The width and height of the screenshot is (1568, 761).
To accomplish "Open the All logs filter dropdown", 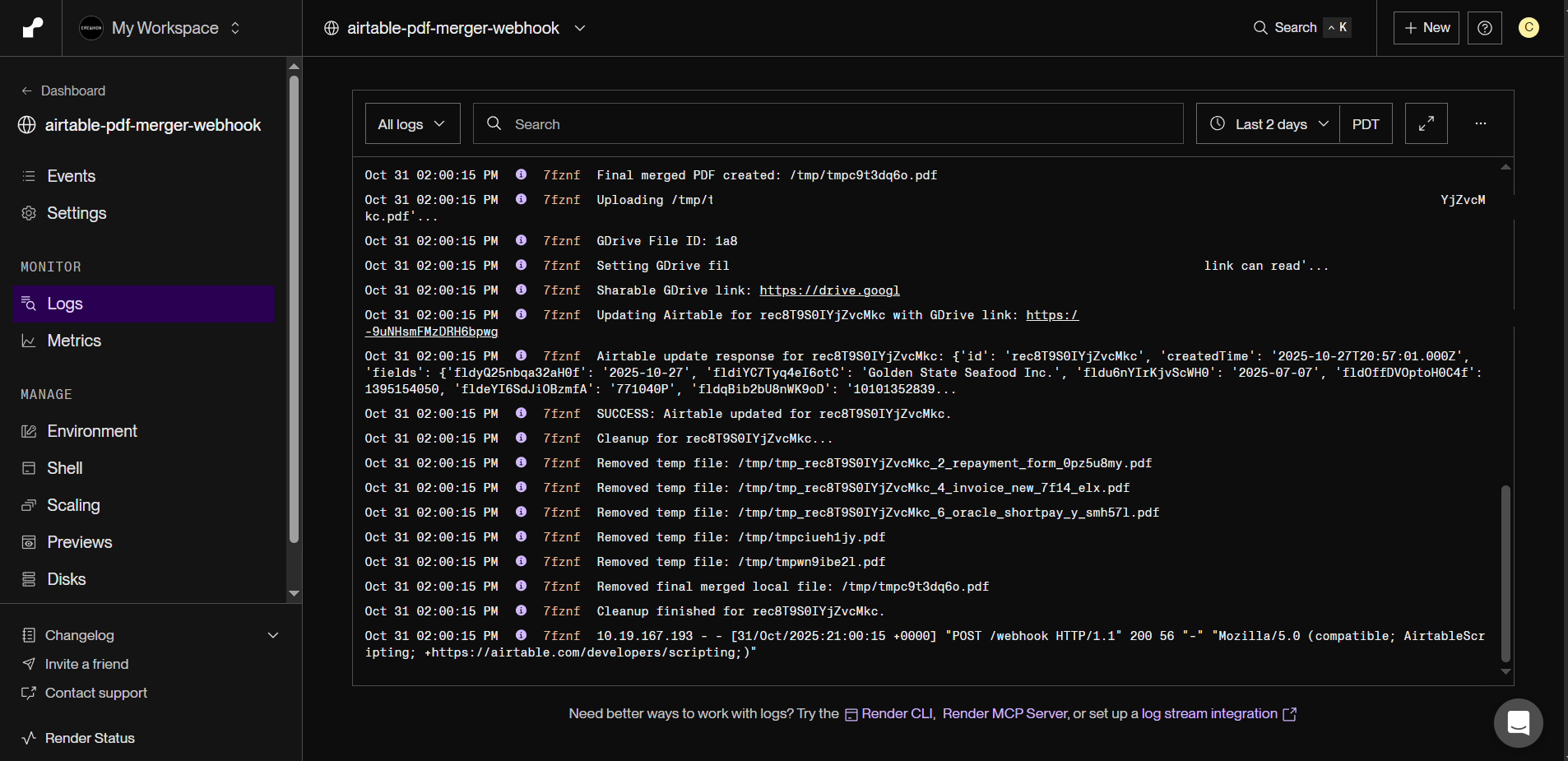I will (x=412, y=123).
